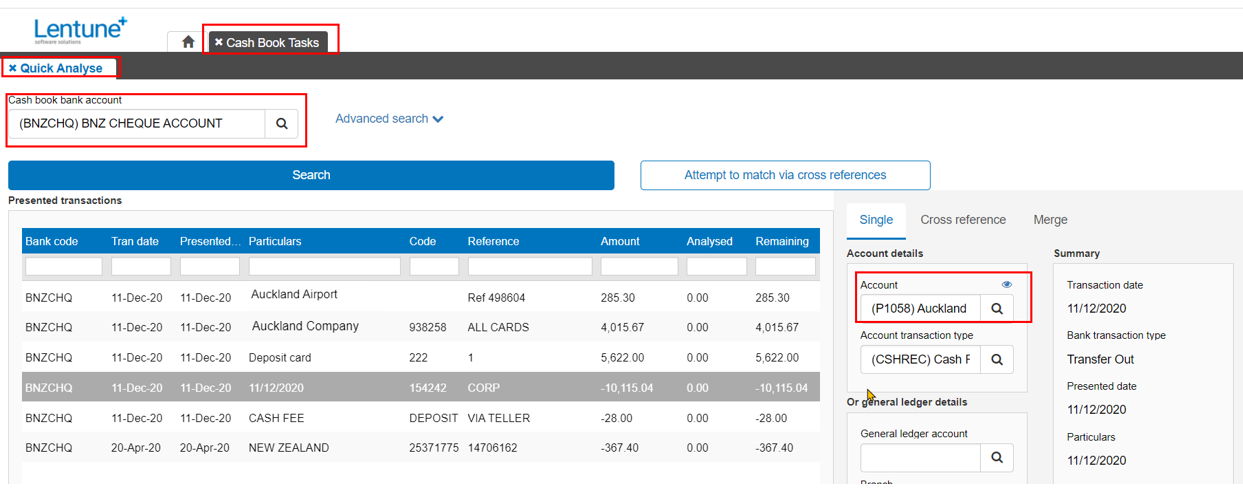Close the Quick Analyse sub-tab
This screenshot has height=496, width=1243.
tap(13, 68)
